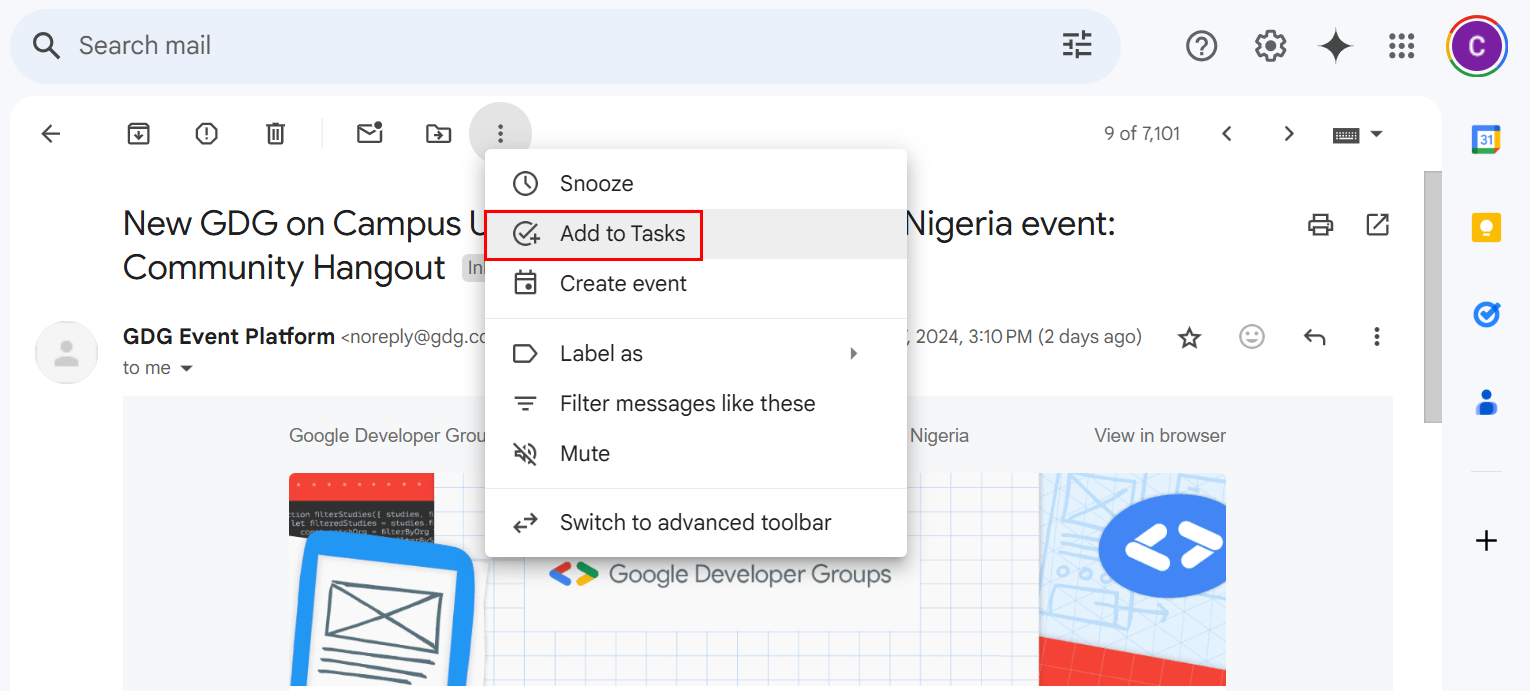
Task: Delete the email using the trash icon
Action: pos(276,133)
